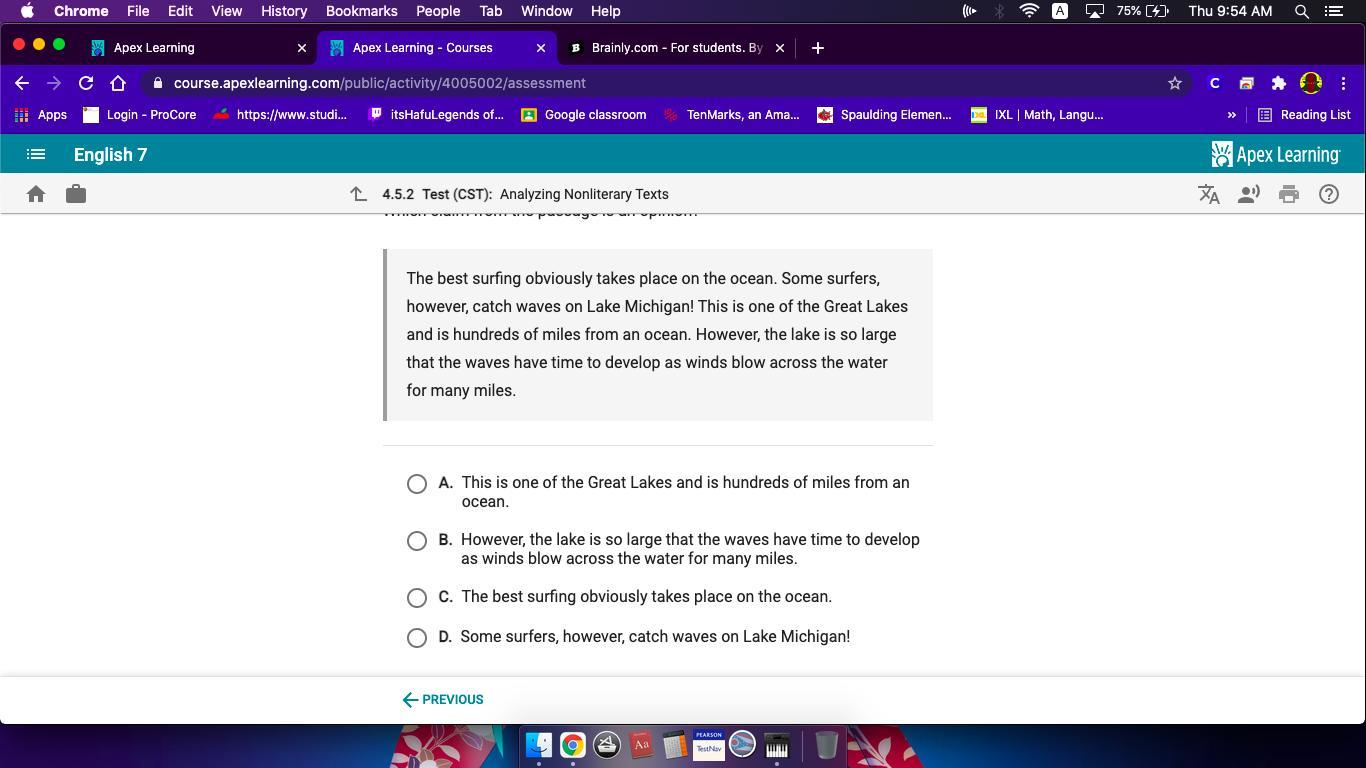This screenshot has height=768, width=1366.
Task: Open the piano keyboard app in Dock
Action: click(776, 745)
